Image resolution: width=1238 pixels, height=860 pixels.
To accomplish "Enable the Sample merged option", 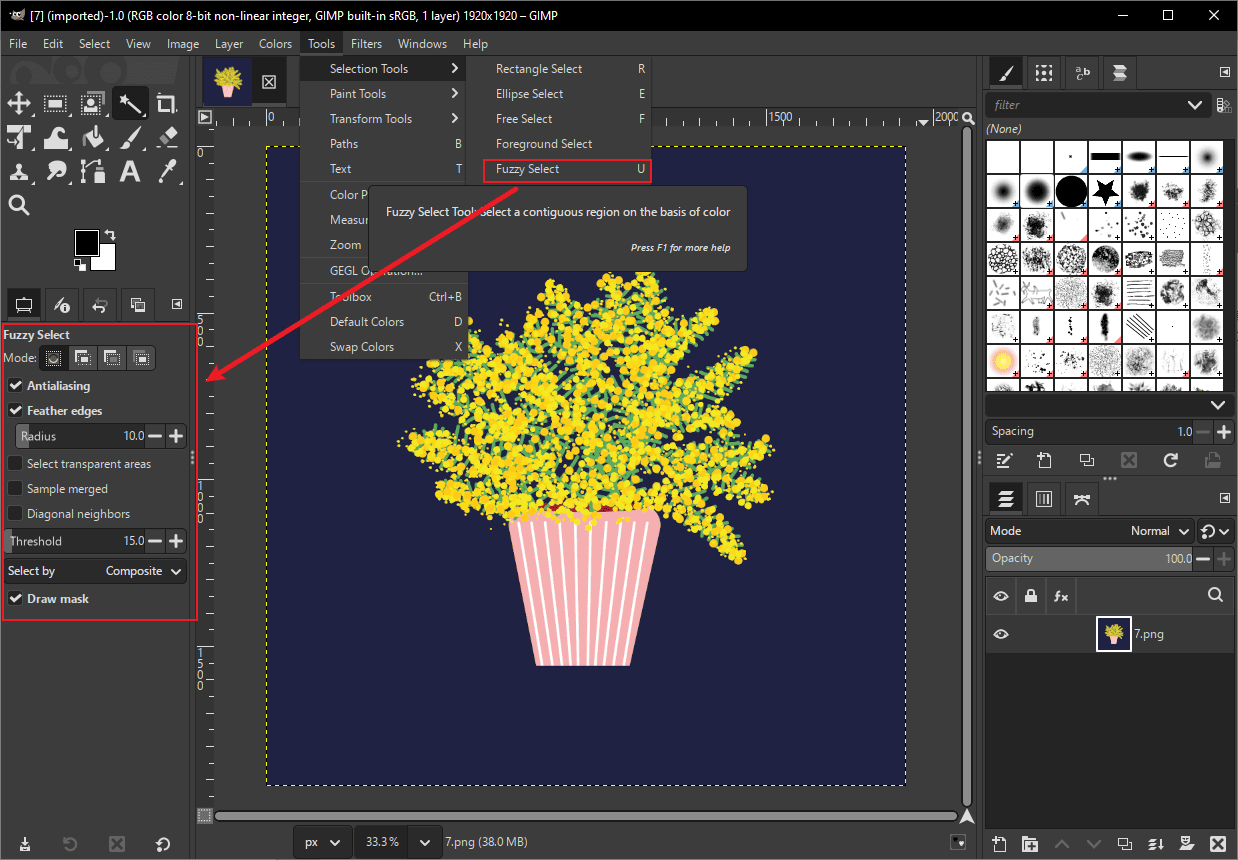I will coord(16,488).
